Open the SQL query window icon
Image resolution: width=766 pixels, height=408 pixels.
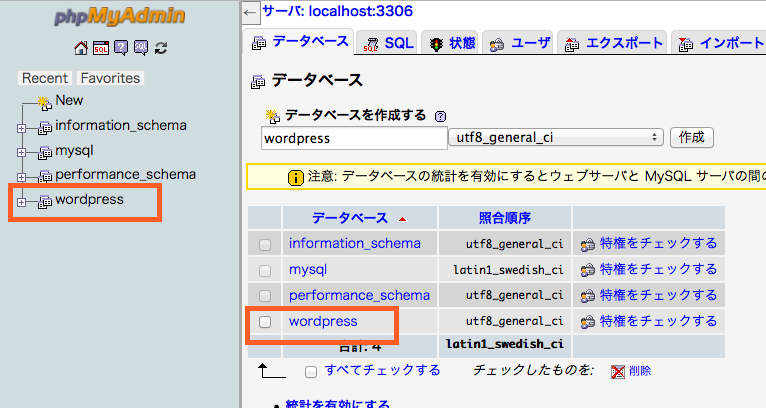tap(101, 47)
